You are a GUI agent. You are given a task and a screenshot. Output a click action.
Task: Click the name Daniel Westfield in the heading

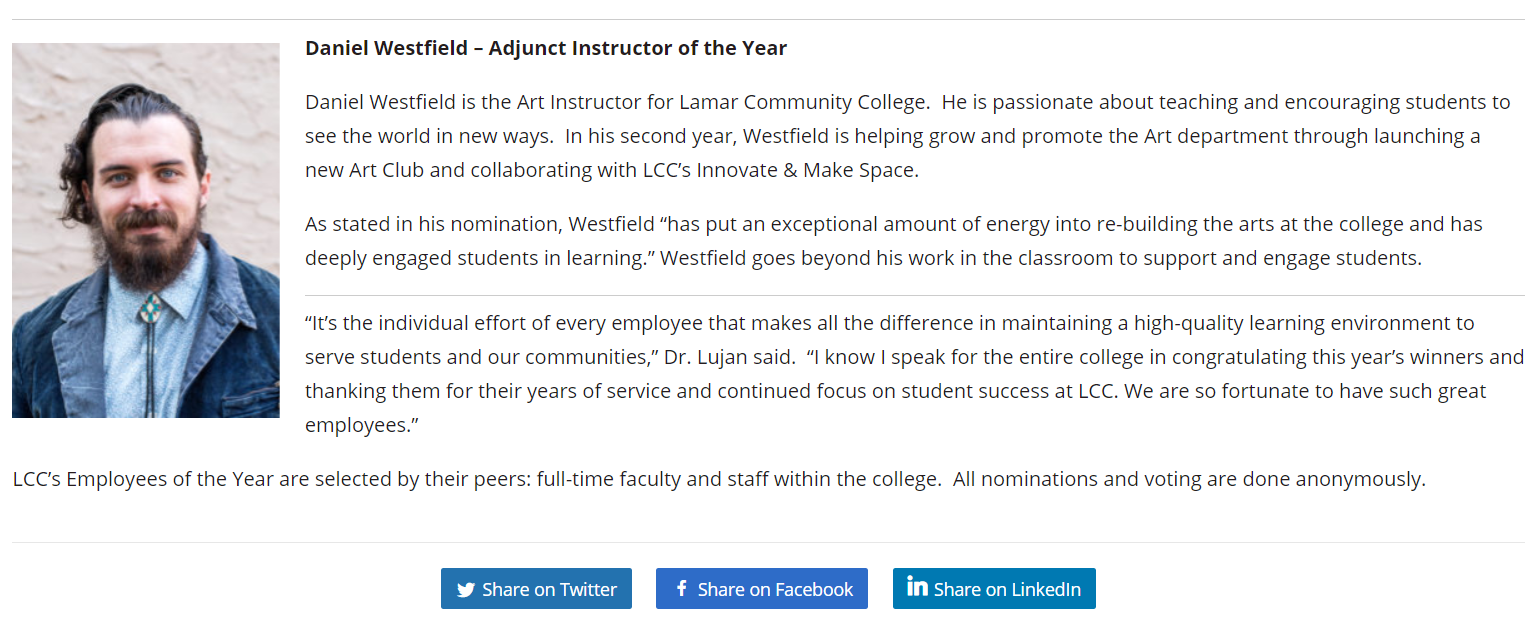[389, 48]
